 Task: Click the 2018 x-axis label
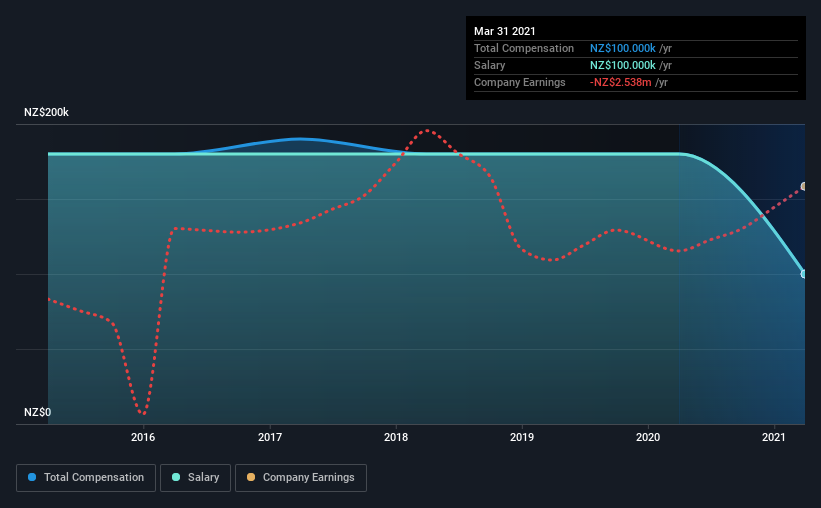[x=396, y=437]
